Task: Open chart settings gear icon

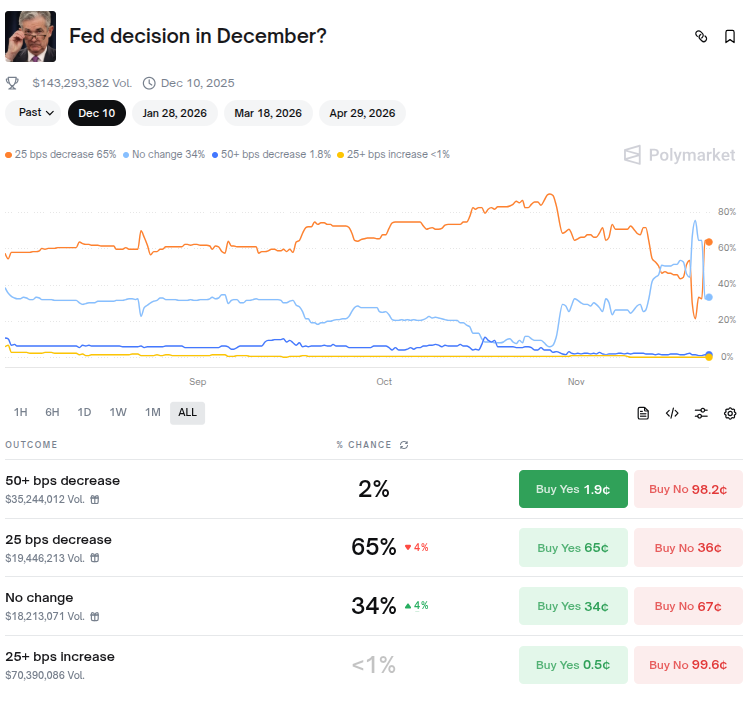Action: [730, 413]
